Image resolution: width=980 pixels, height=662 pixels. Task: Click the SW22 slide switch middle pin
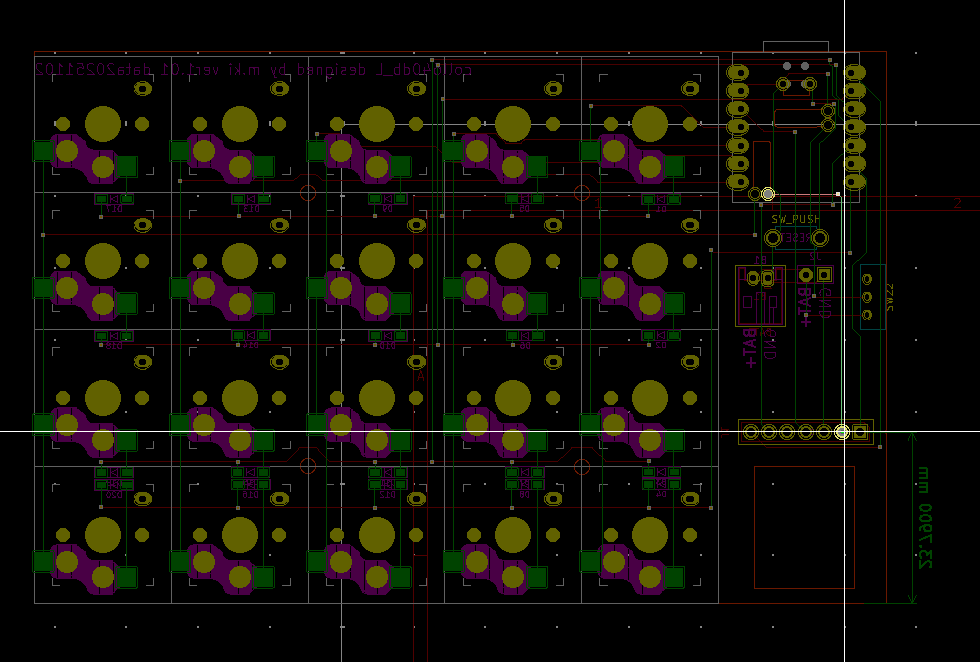[x=867, y=297]
